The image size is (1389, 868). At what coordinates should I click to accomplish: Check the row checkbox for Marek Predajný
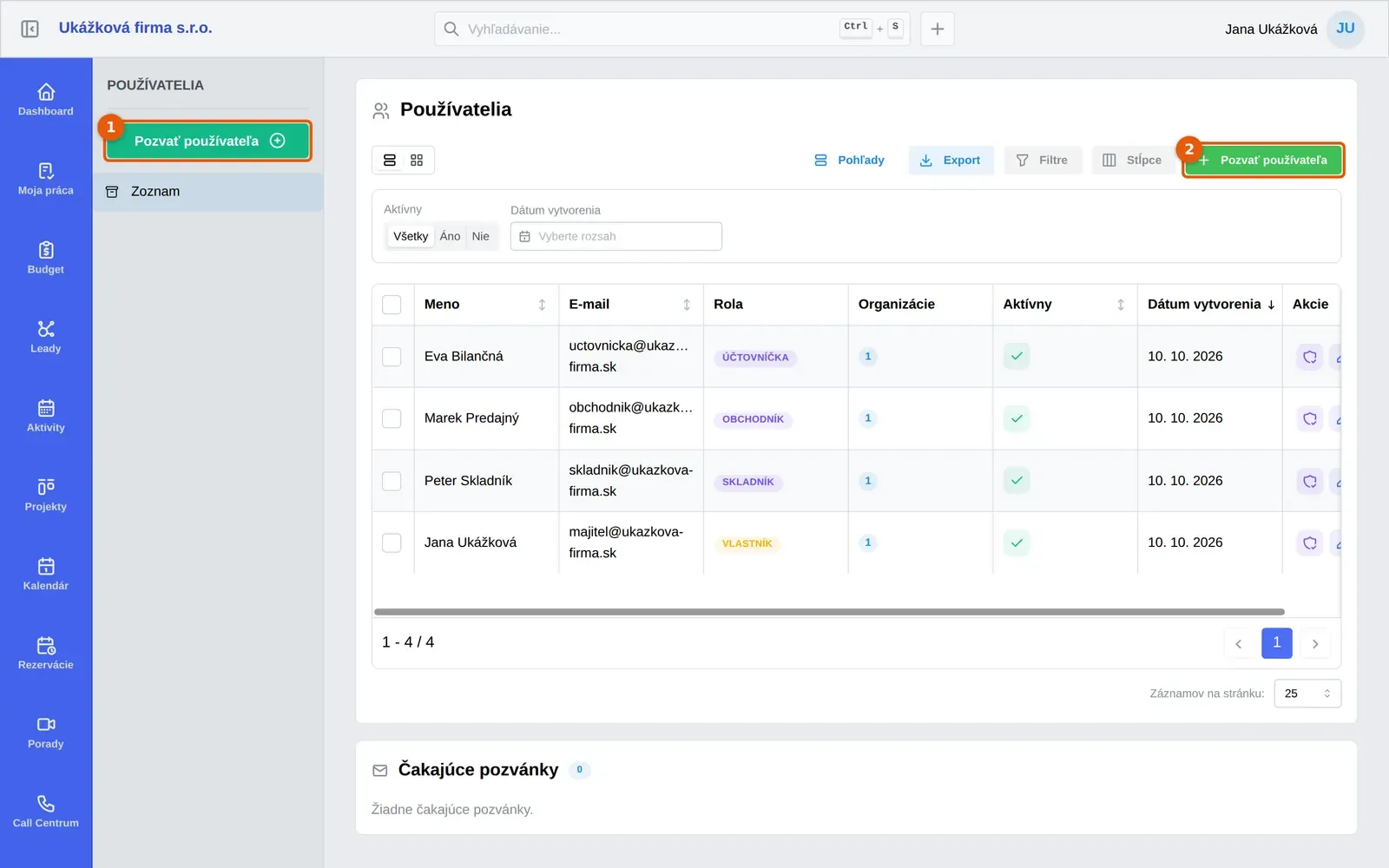click(392, 418)
